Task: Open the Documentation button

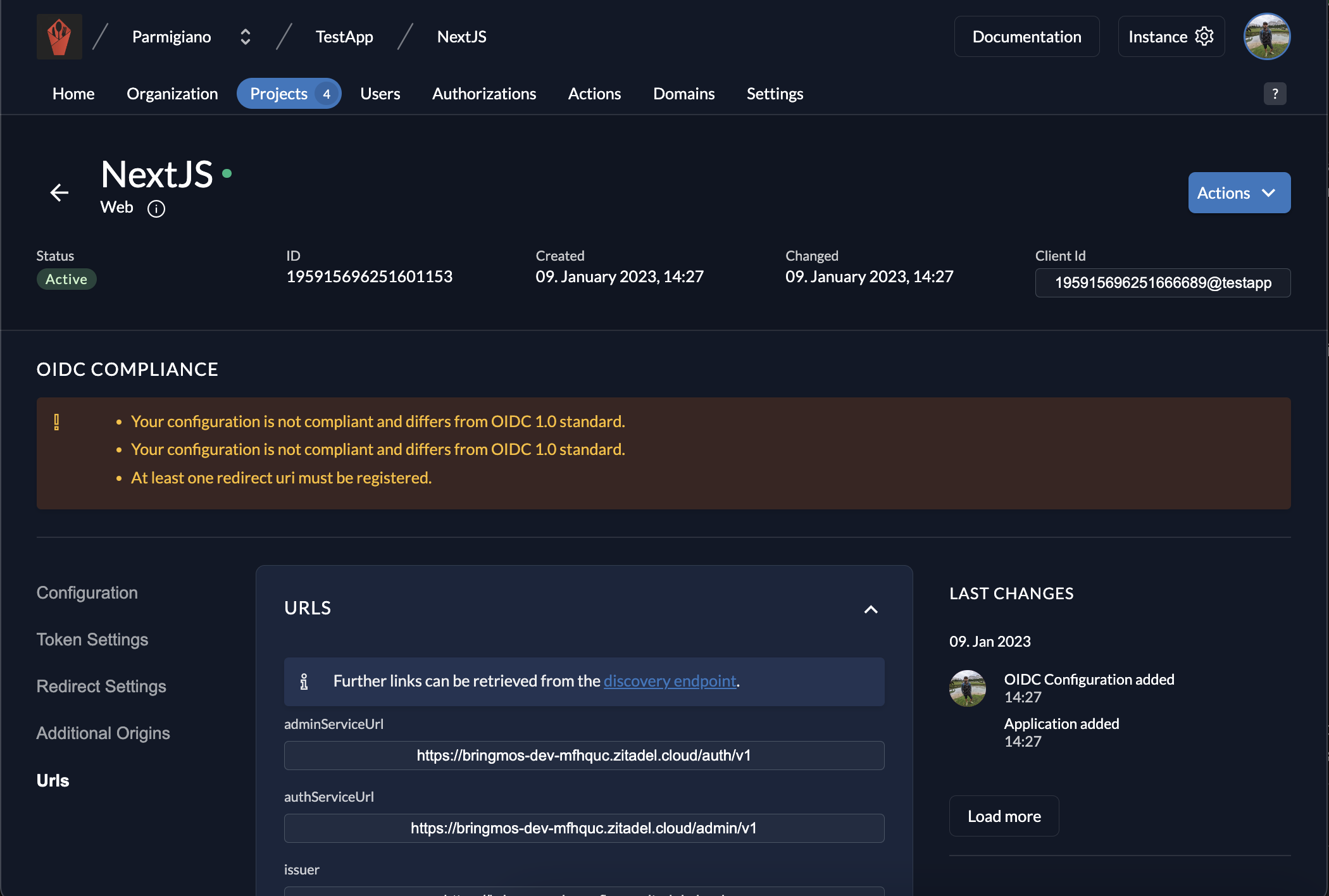Action: tap(1026, 37)
